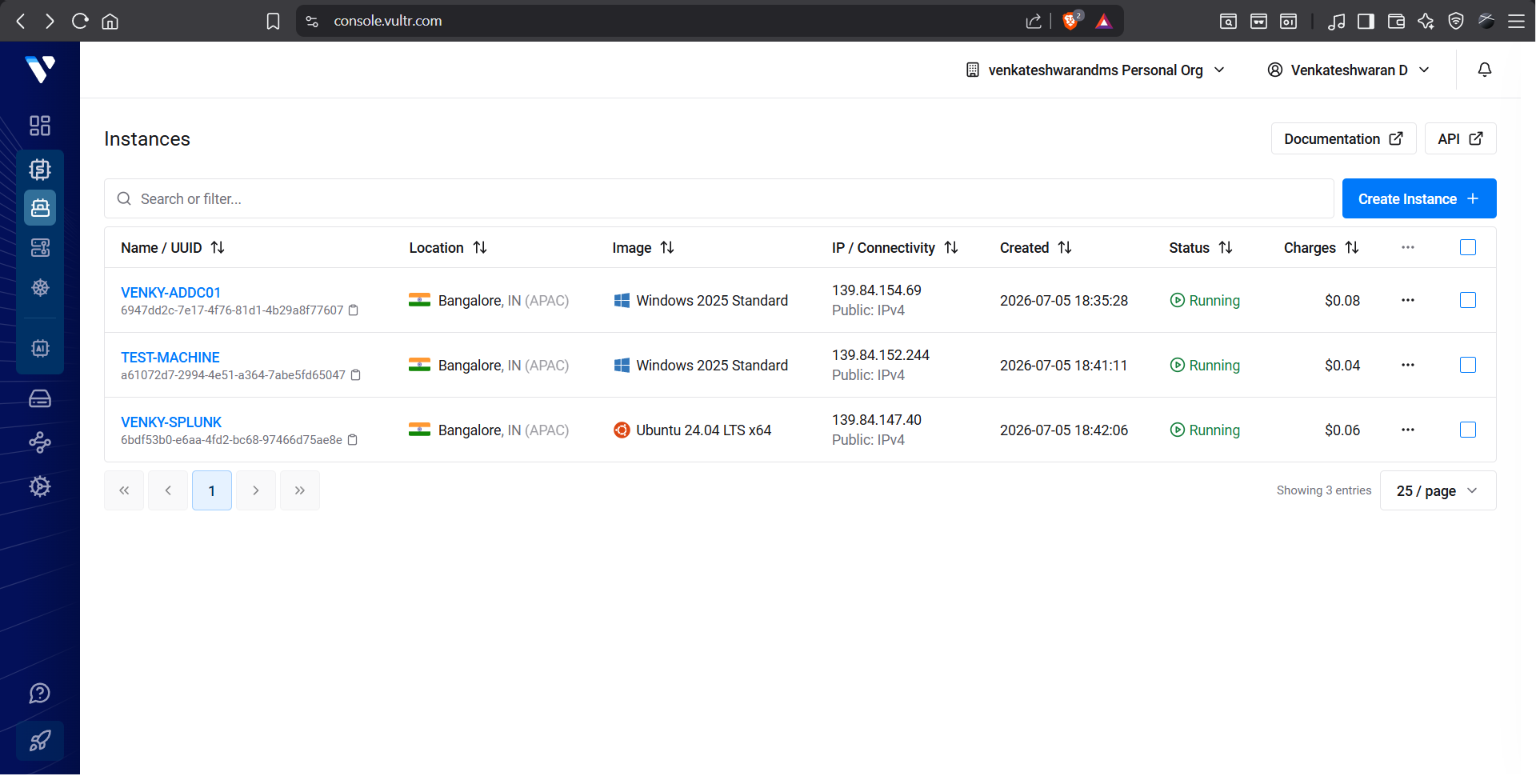Click browser back arrow
This screenshot has height=775, width=1536.
click(20, 21)
